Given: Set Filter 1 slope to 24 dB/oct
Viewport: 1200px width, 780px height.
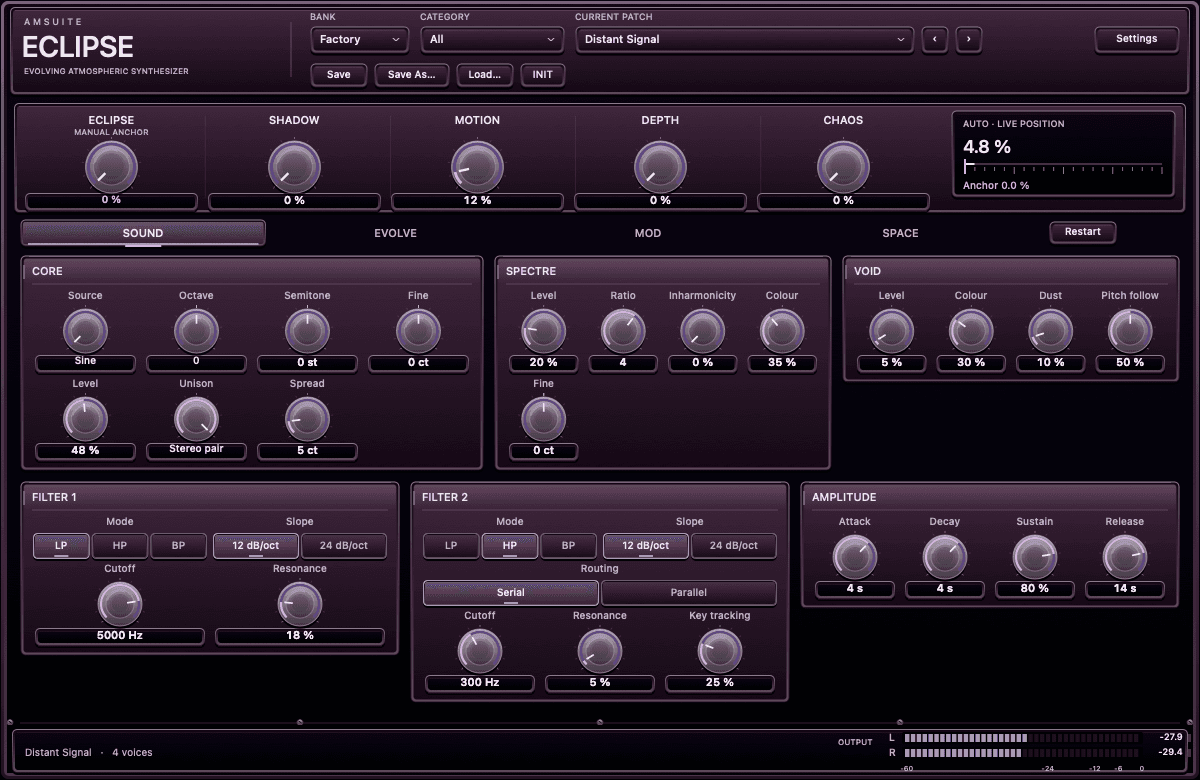Looking at the screenshot, I should (343, 546).
